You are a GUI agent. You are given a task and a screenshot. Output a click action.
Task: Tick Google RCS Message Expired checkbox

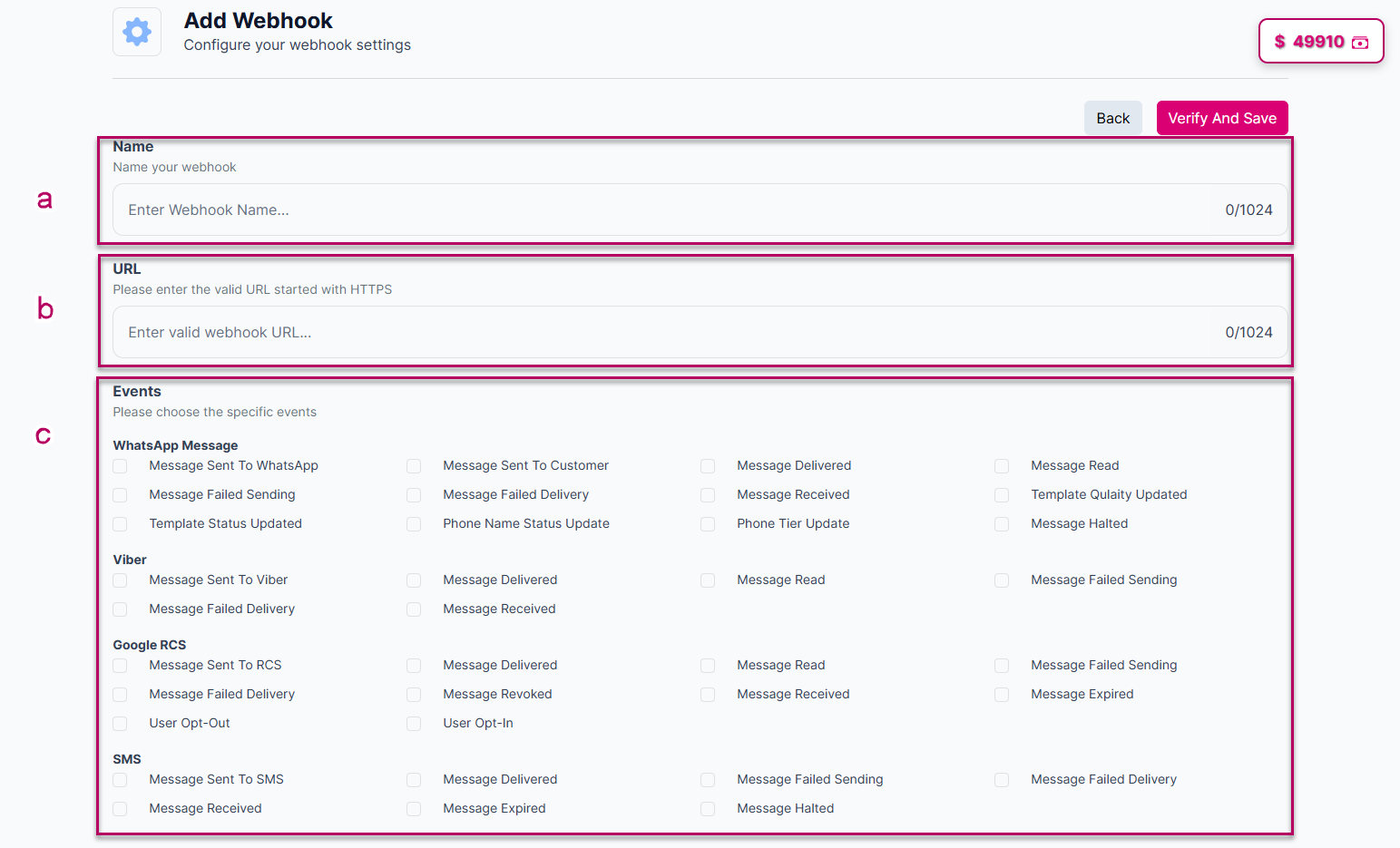pos(1002,695)
